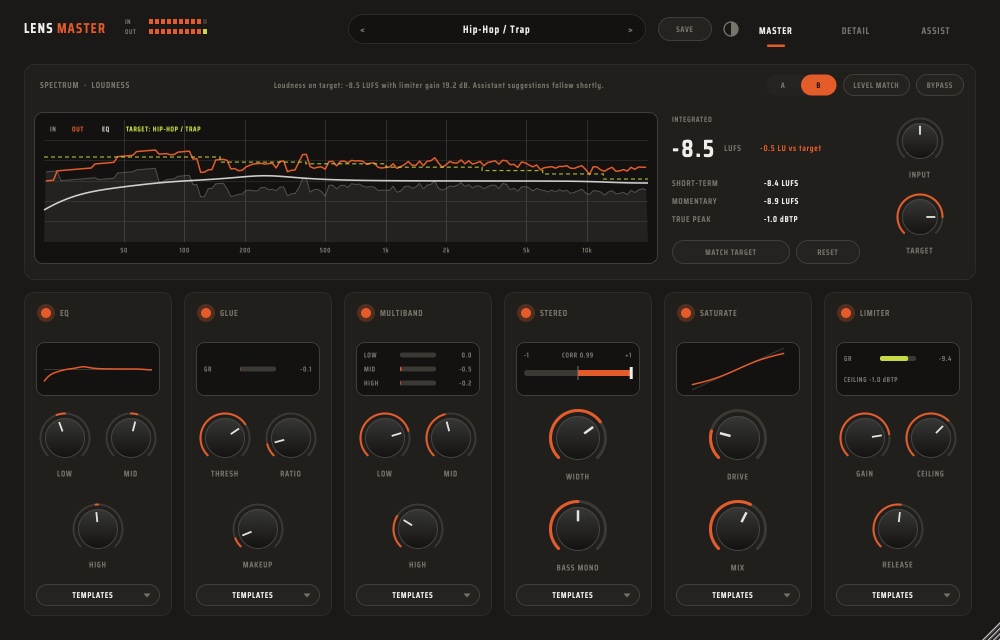The image size is (1000, 640).
Task: Toggle the Saturate module power button
Action: (686, 313)
